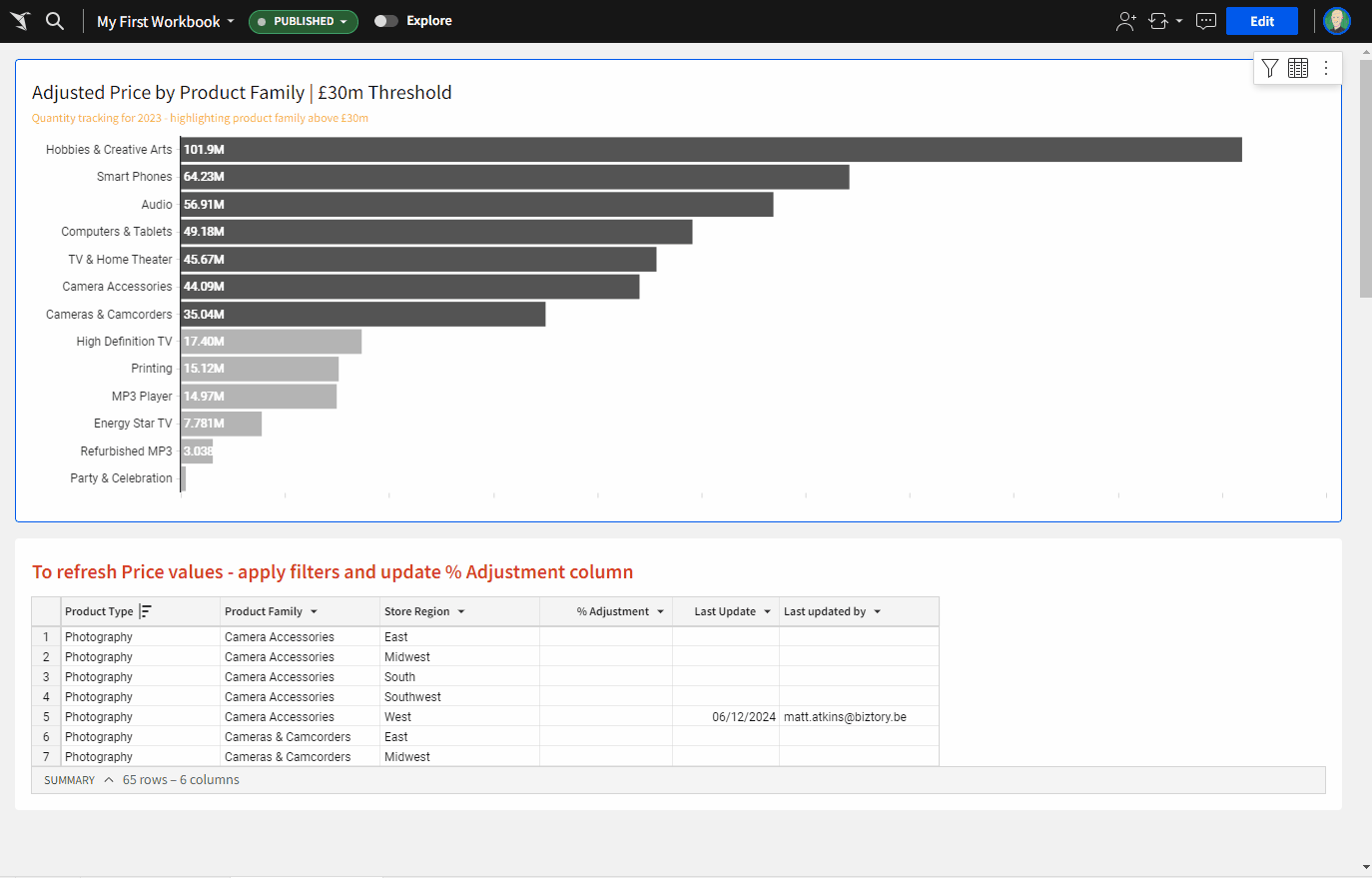This screenshot has width=1372, height=878.
Task: Select the Cameras & Camcorders bar
Action: [363, 315]
